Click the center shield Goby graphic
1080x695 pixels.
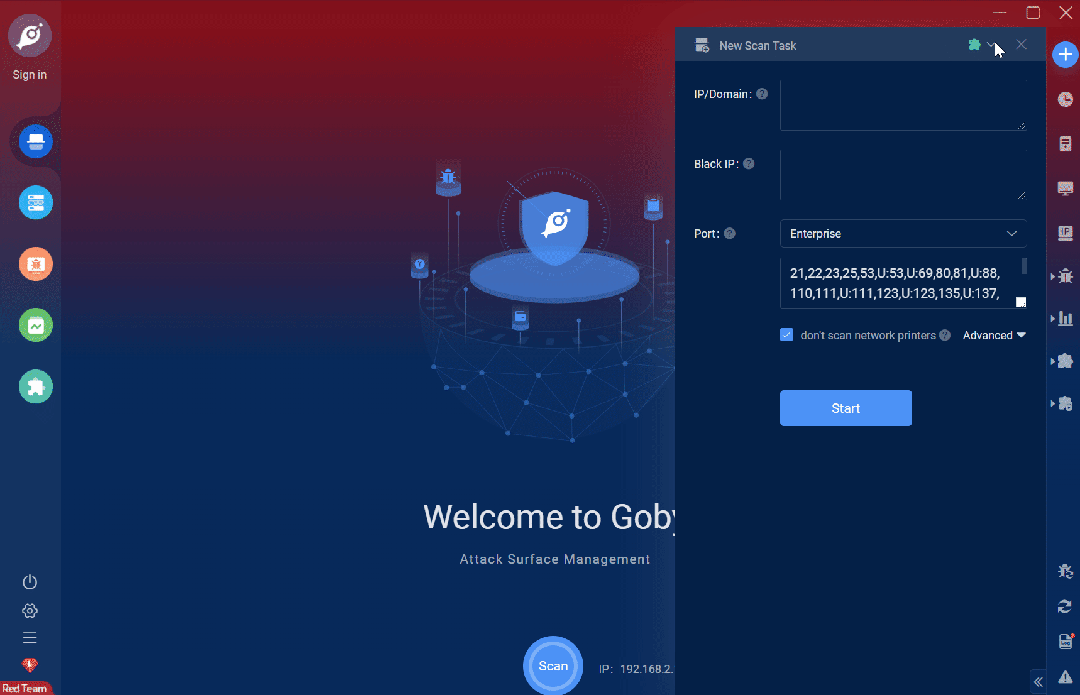[555, 227]
